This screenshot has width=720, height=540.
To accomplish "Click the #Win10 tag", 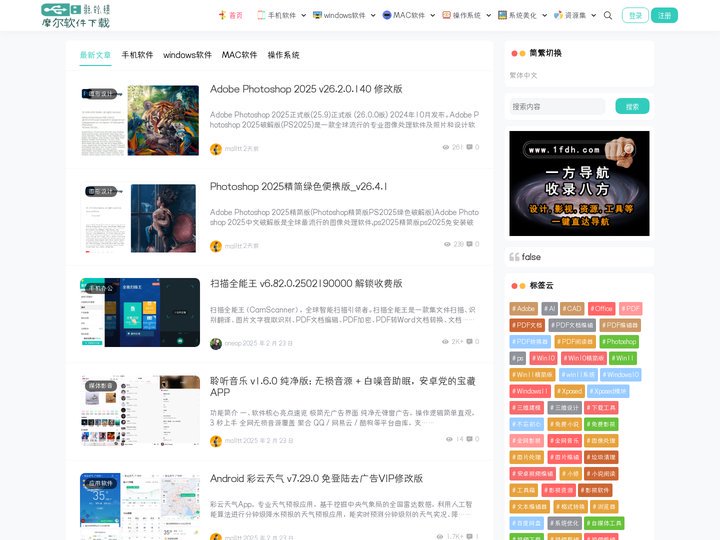I will click(x=543, y=358).
